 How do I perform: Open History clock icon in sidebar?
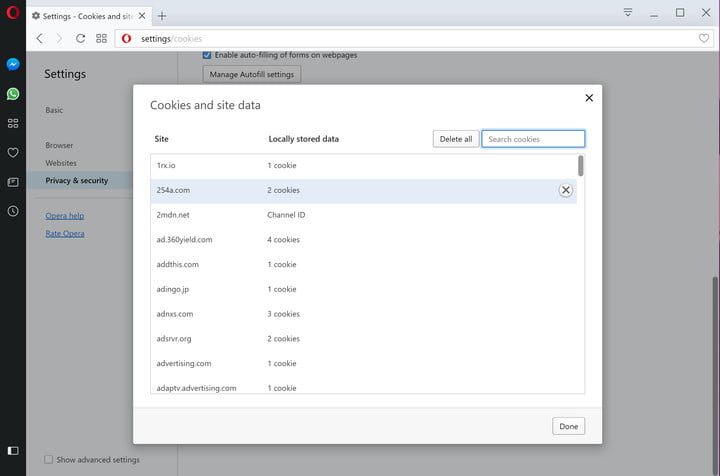click(x=13, y=211)
